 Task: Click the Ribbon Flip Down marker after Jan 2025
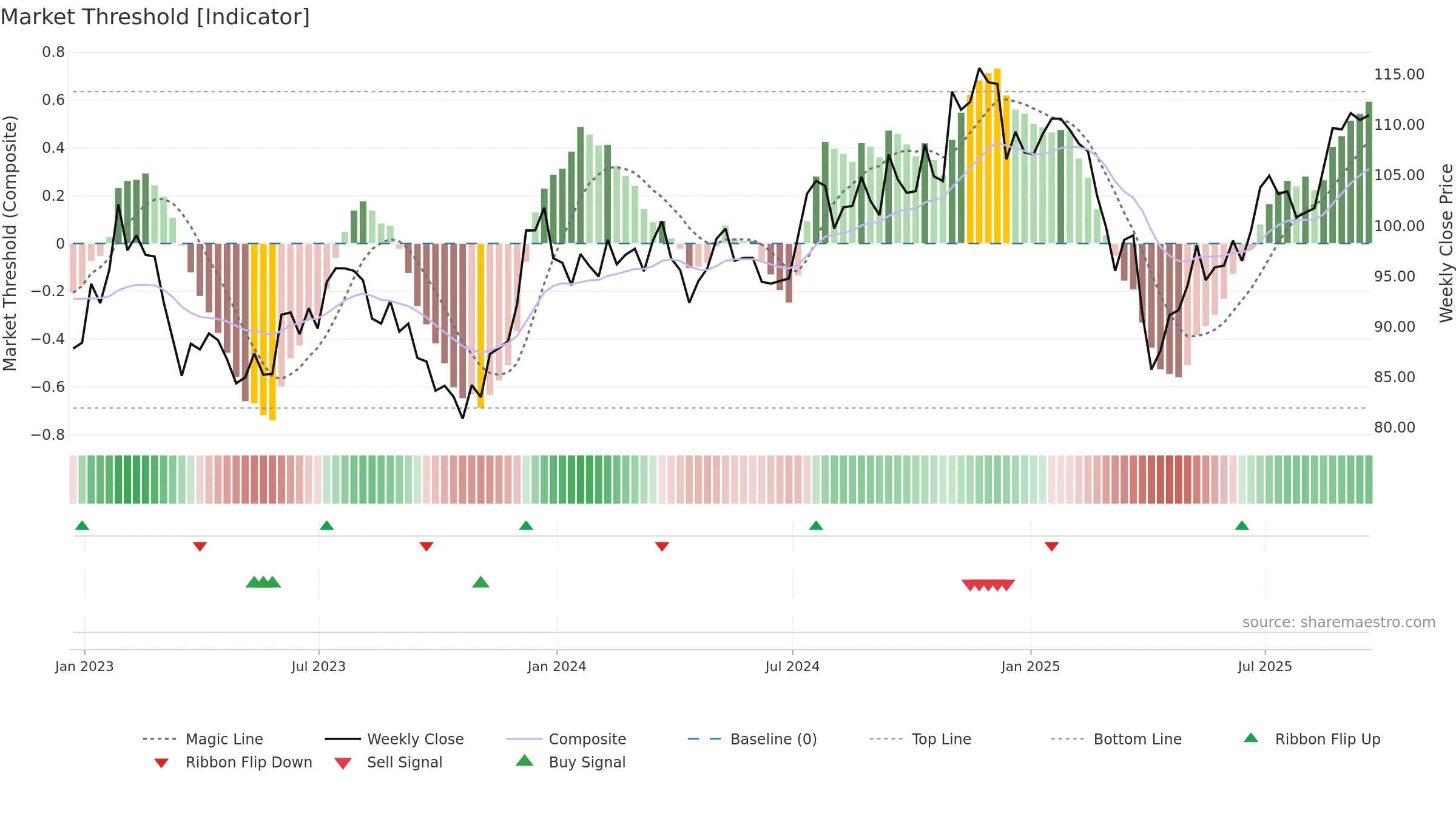(x=1051, y=547)
